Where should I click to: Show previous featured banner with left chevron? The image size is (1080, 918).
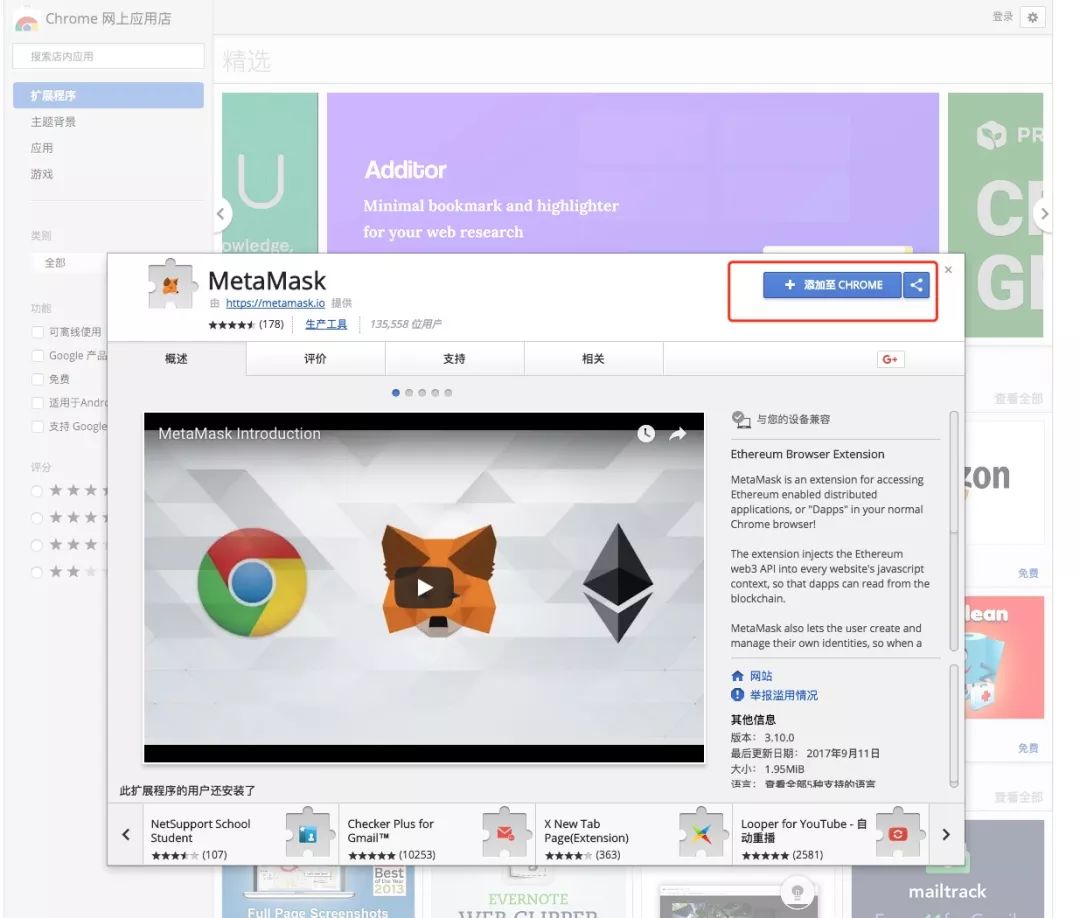tap(221, 213)
